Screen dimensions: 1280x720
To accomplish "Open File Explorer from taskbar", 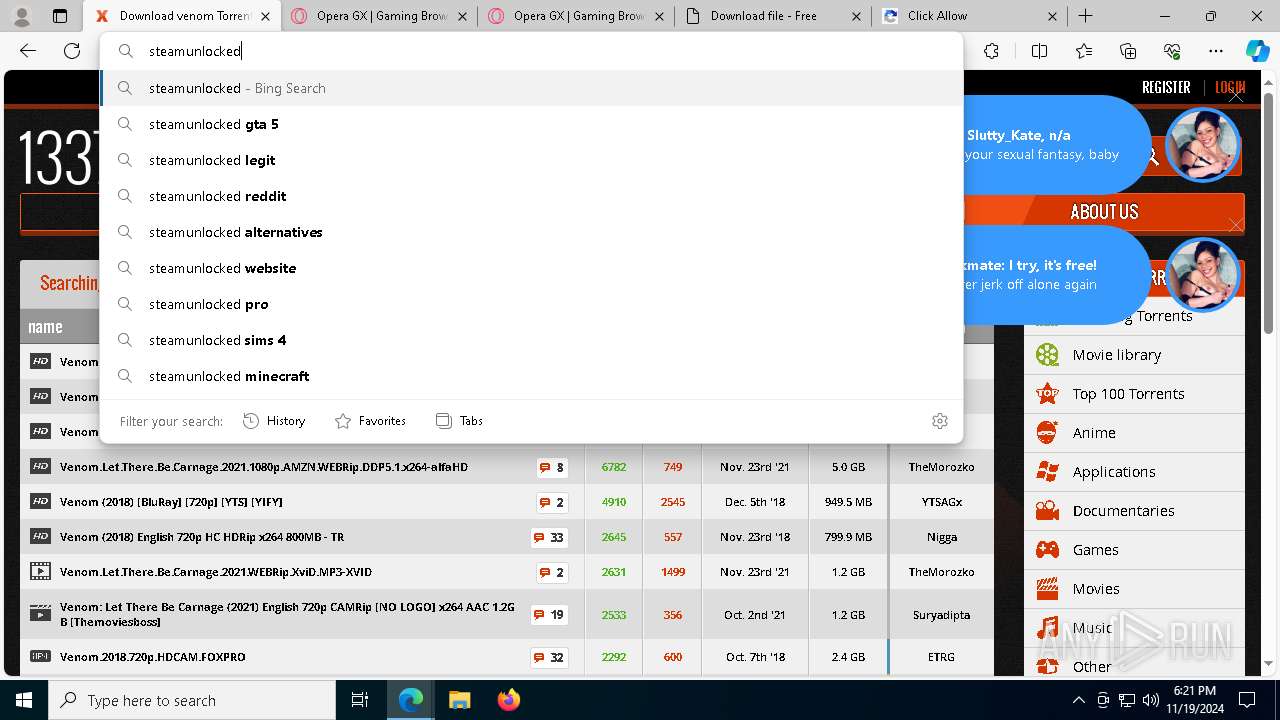I will click(x=460, y=700).
